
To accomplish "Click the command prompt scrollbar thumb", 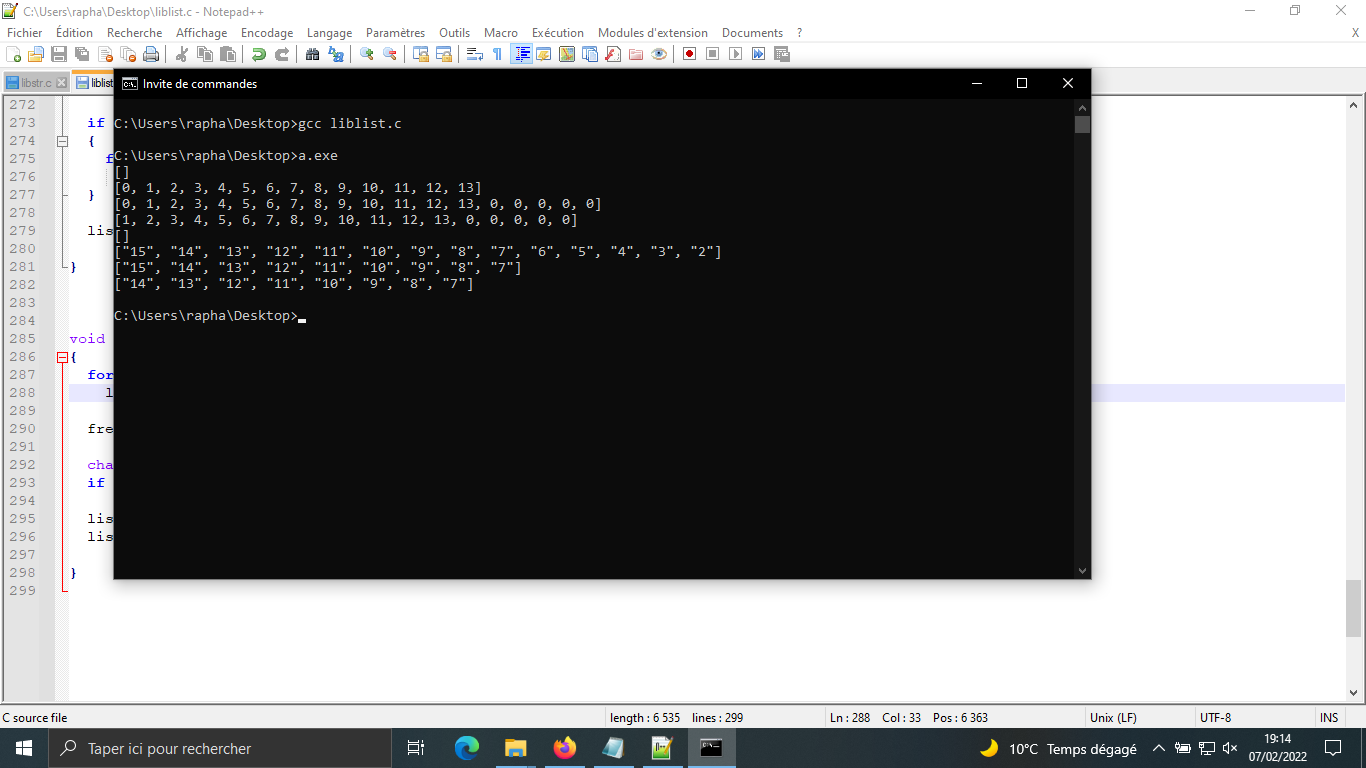I will 1082,125.
